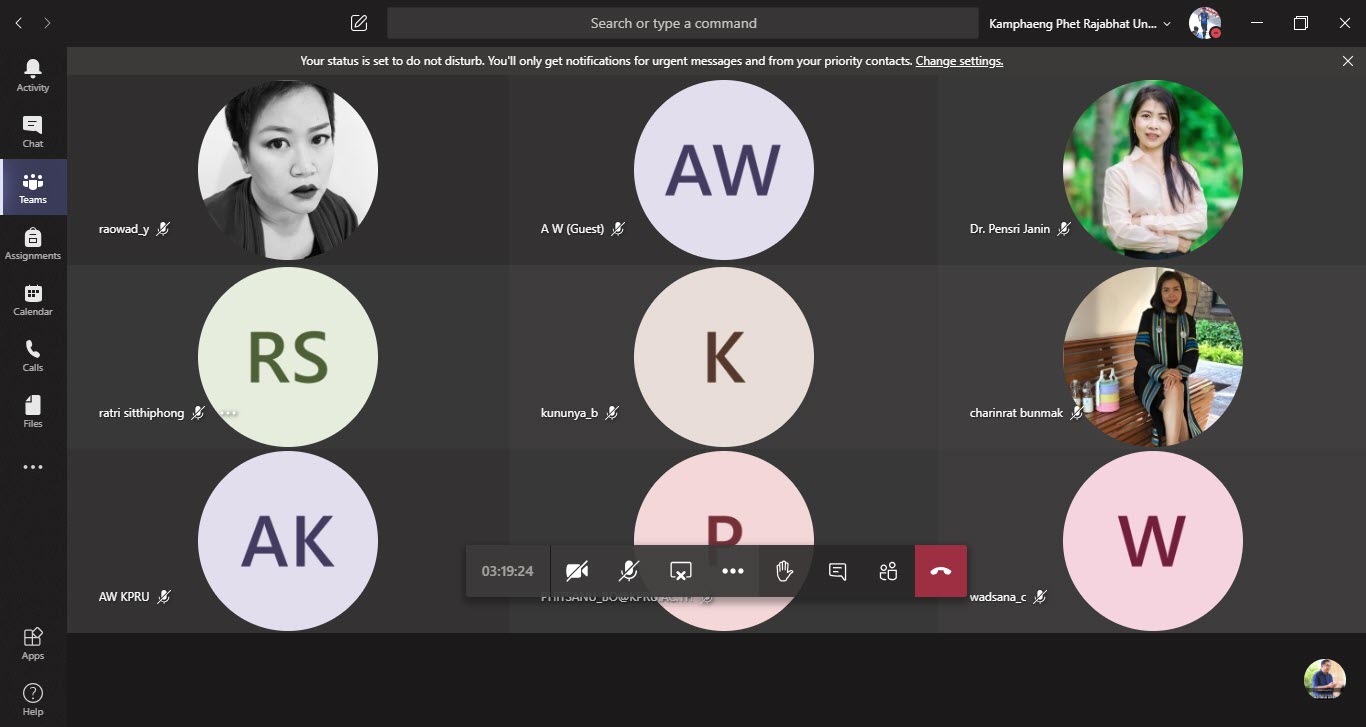Show the meeting participants panel
Viewport: 1366px width, 727px height.
coord(888,571)
